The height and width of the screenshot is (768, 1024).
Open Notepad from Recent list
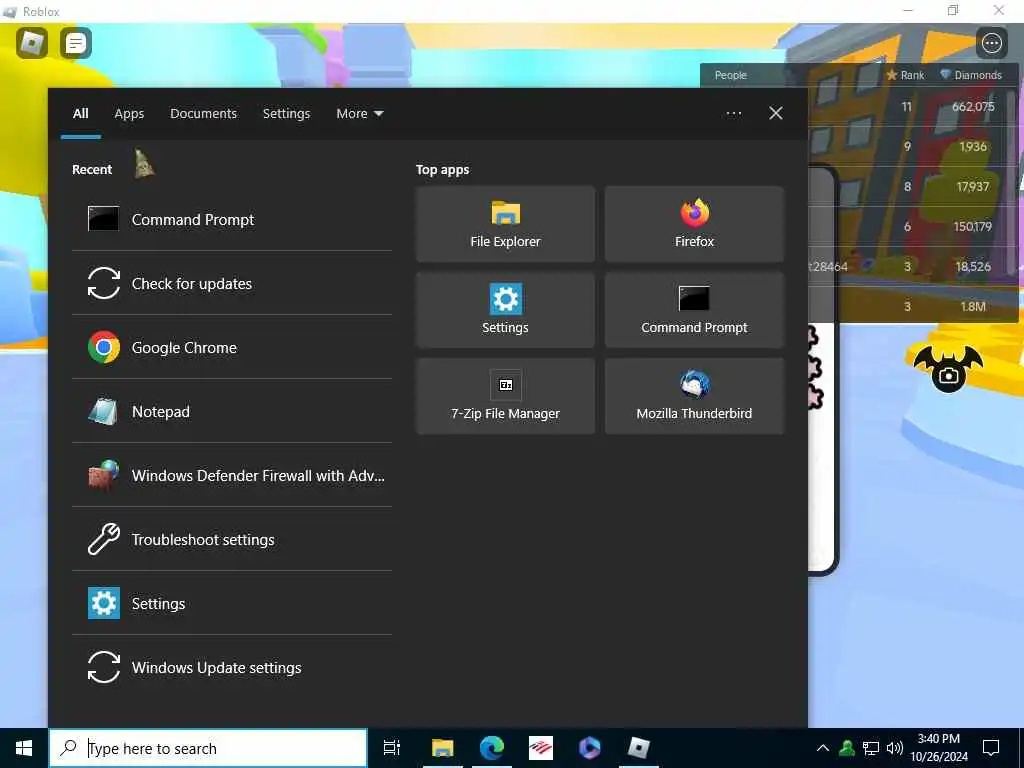pos(232,411)
